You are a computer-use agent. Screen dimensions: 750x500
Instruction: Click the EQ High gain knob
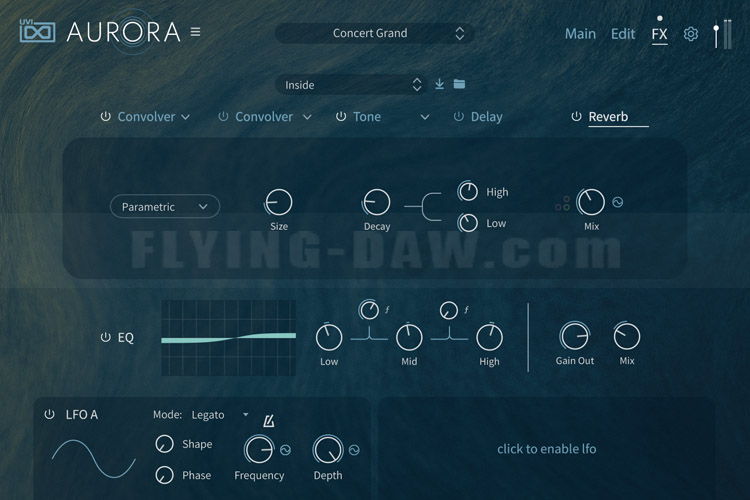[489, 337]
